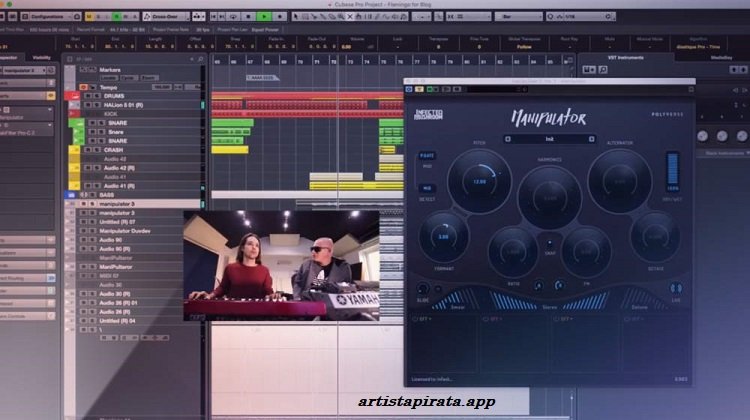Hit the Stop button in the transport

248,17
